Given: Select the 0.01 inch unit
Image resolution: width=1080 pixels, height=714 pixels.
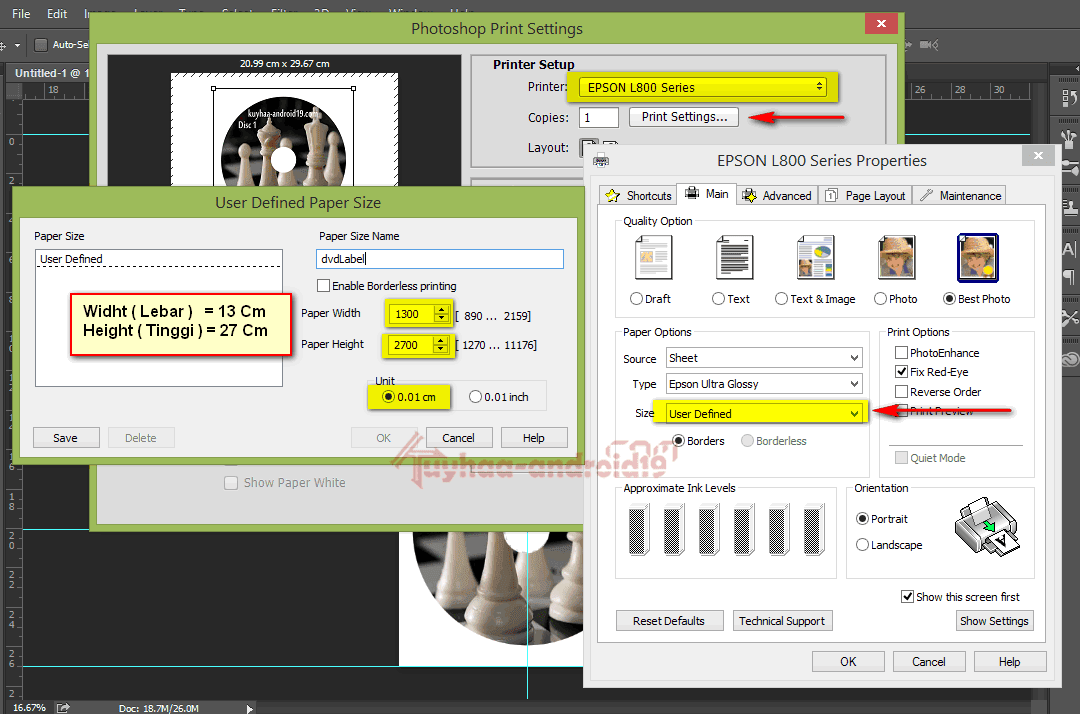Looking at the screenshot, I should [475, 397].
